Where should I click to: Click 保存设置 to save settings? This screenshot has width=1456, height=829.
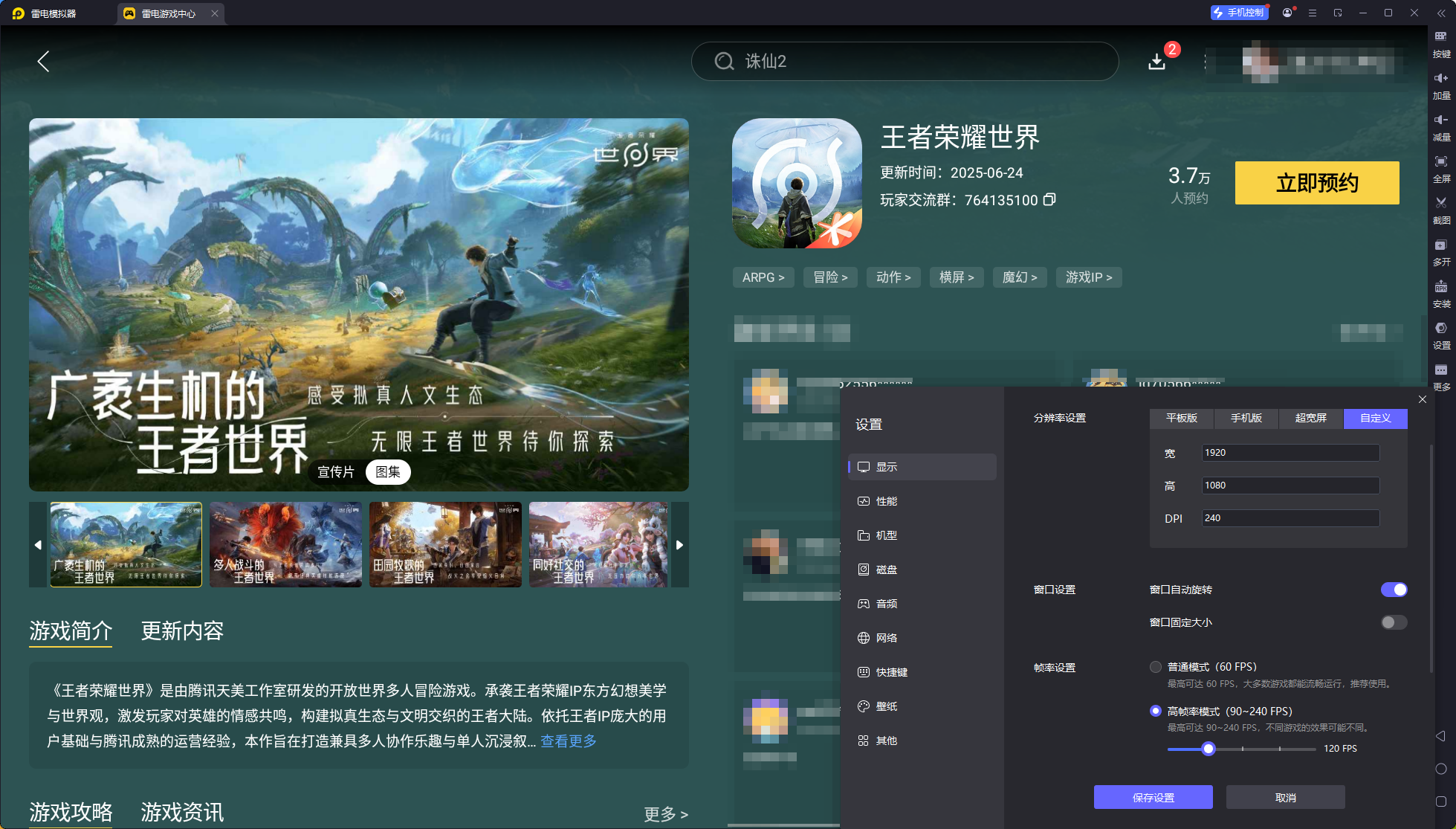click(1154, 798)
